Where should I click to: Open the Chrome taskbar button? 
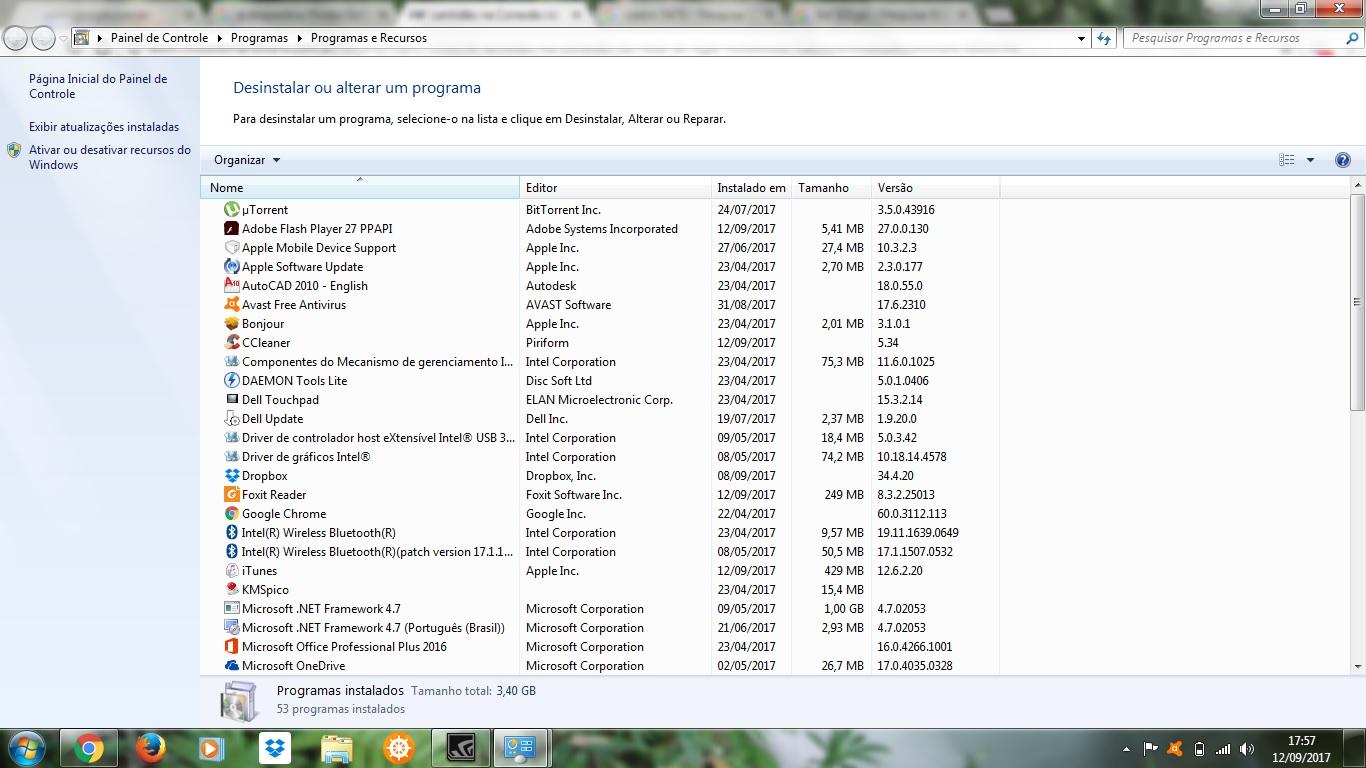point(88,748)
